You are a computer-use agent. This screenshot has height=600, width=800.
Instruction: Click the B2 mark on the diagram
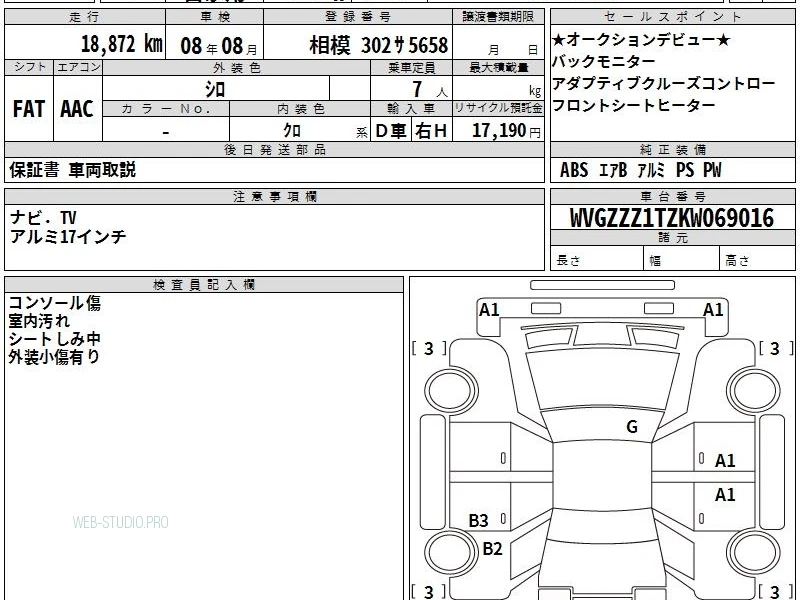[x=492, y=548]
